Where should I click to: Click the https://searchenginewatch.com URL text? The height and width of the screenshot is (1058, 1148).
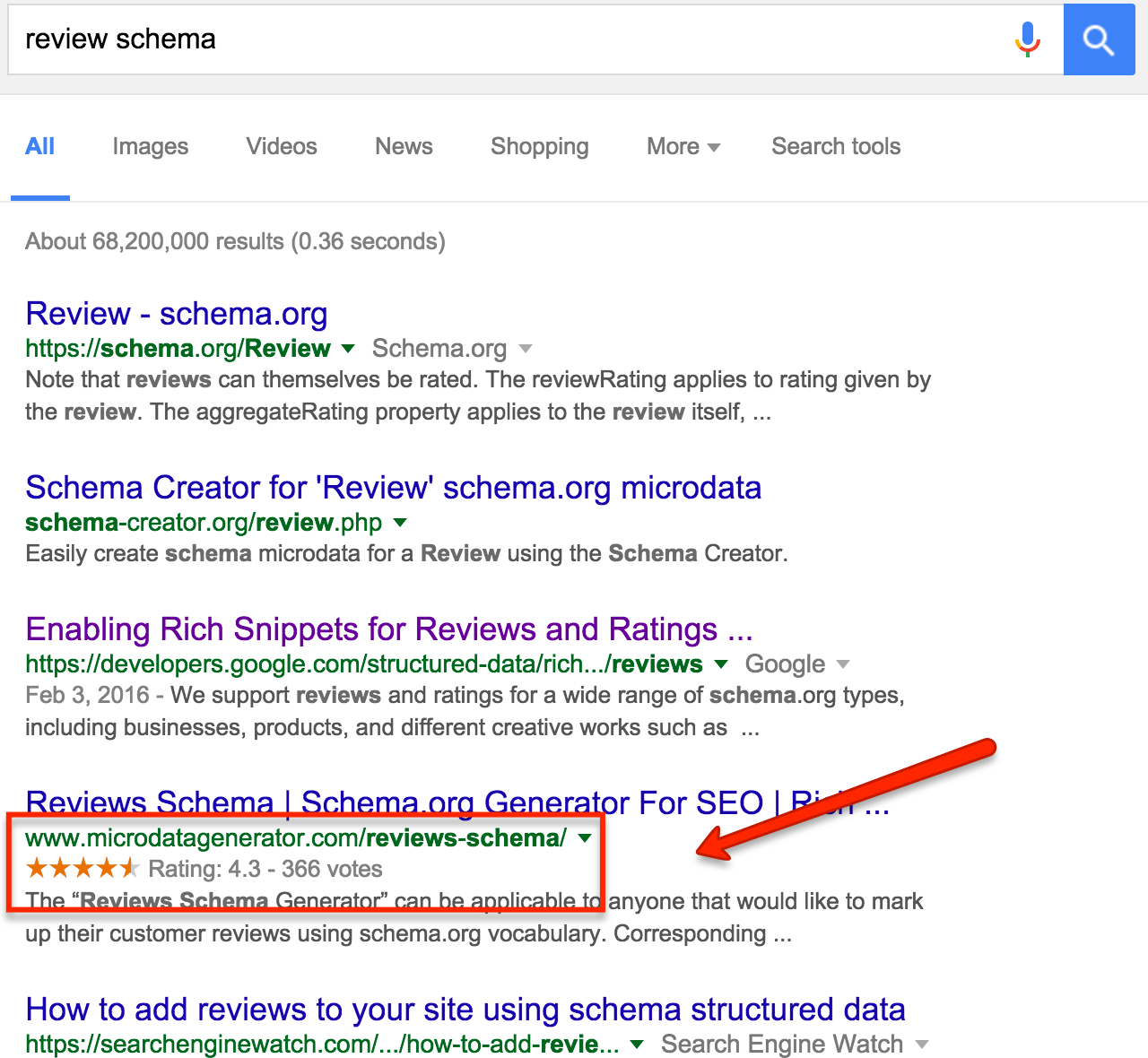pyautogui.click(x=322, y=1044)
